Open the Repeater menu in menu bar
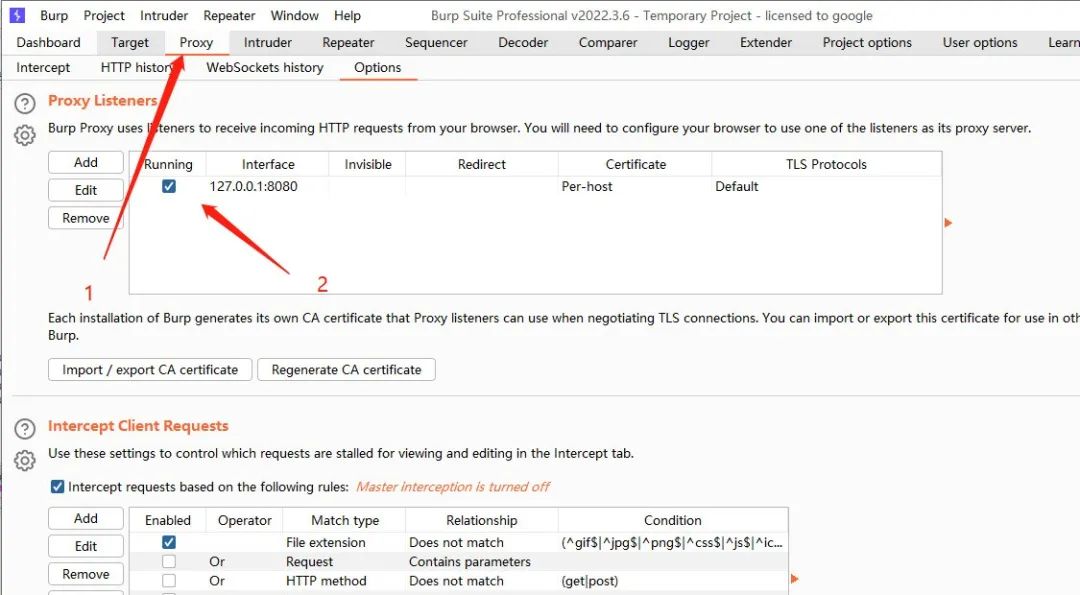 pos(229,15)
